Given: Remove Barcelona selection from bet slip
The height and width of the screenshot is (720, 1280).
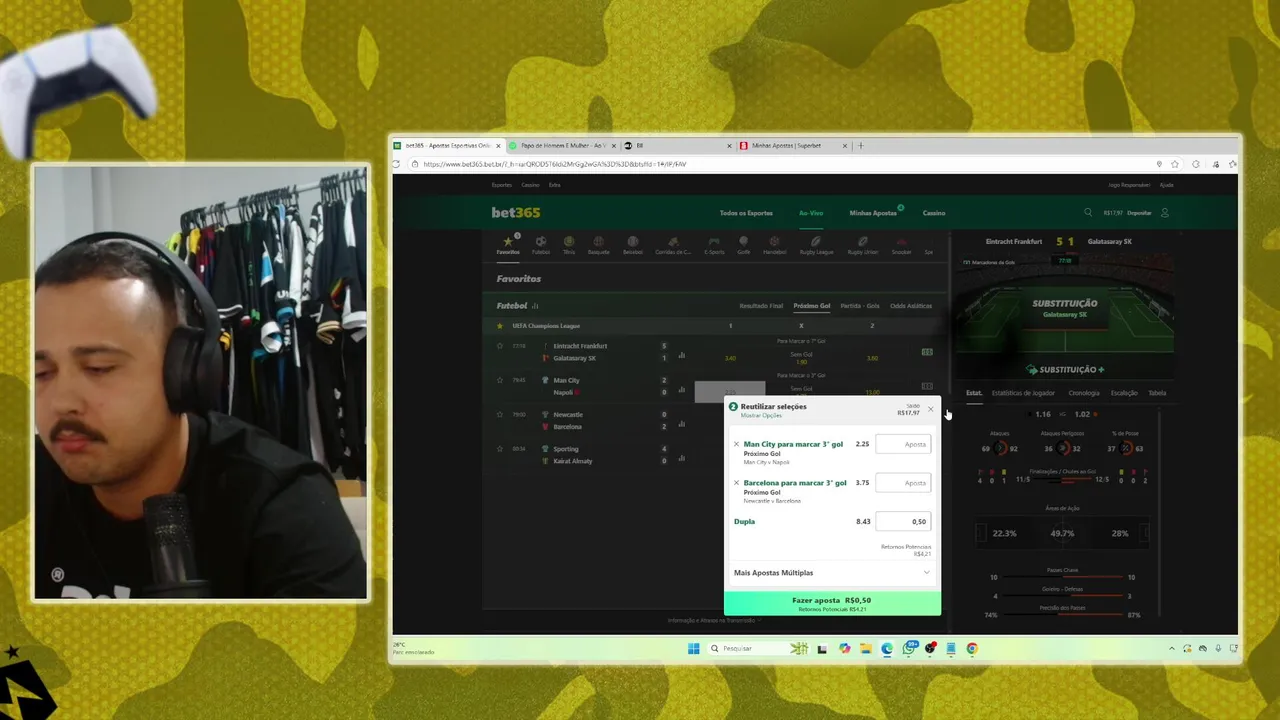Looking at the screenshot, I should tap(736, 483).
